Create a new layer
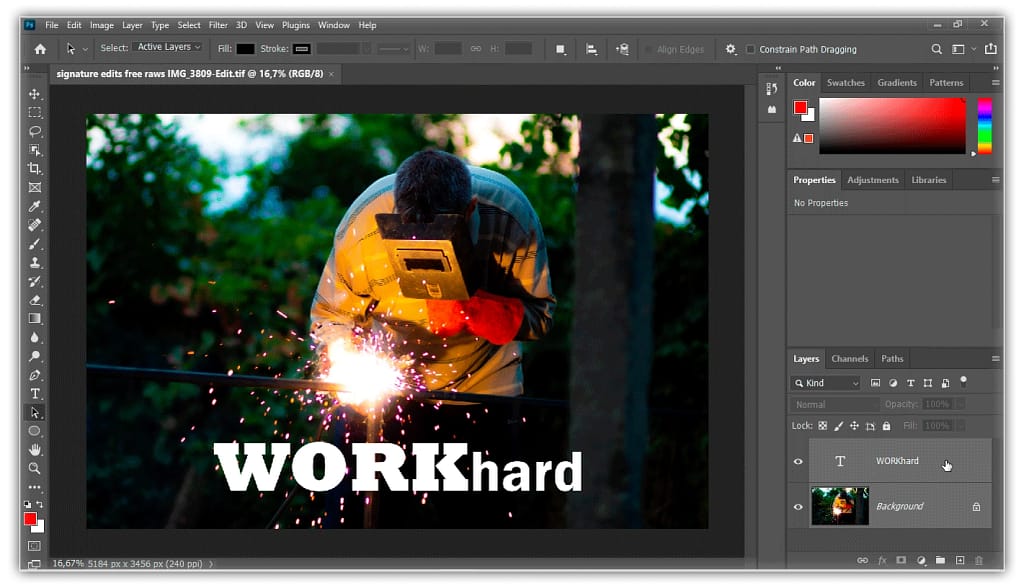 click(960, 560)
